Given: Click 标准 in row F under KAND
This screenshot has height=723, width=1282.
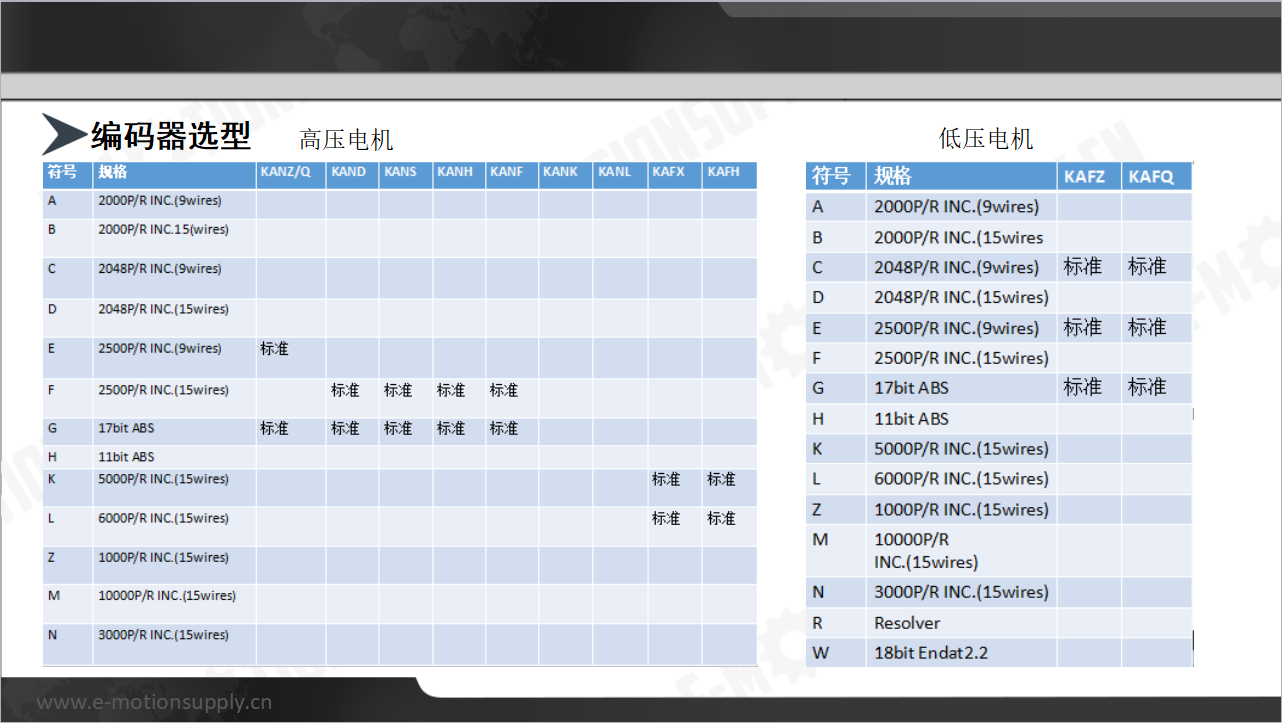Looking at the screenshot, I should click(346, 390).
